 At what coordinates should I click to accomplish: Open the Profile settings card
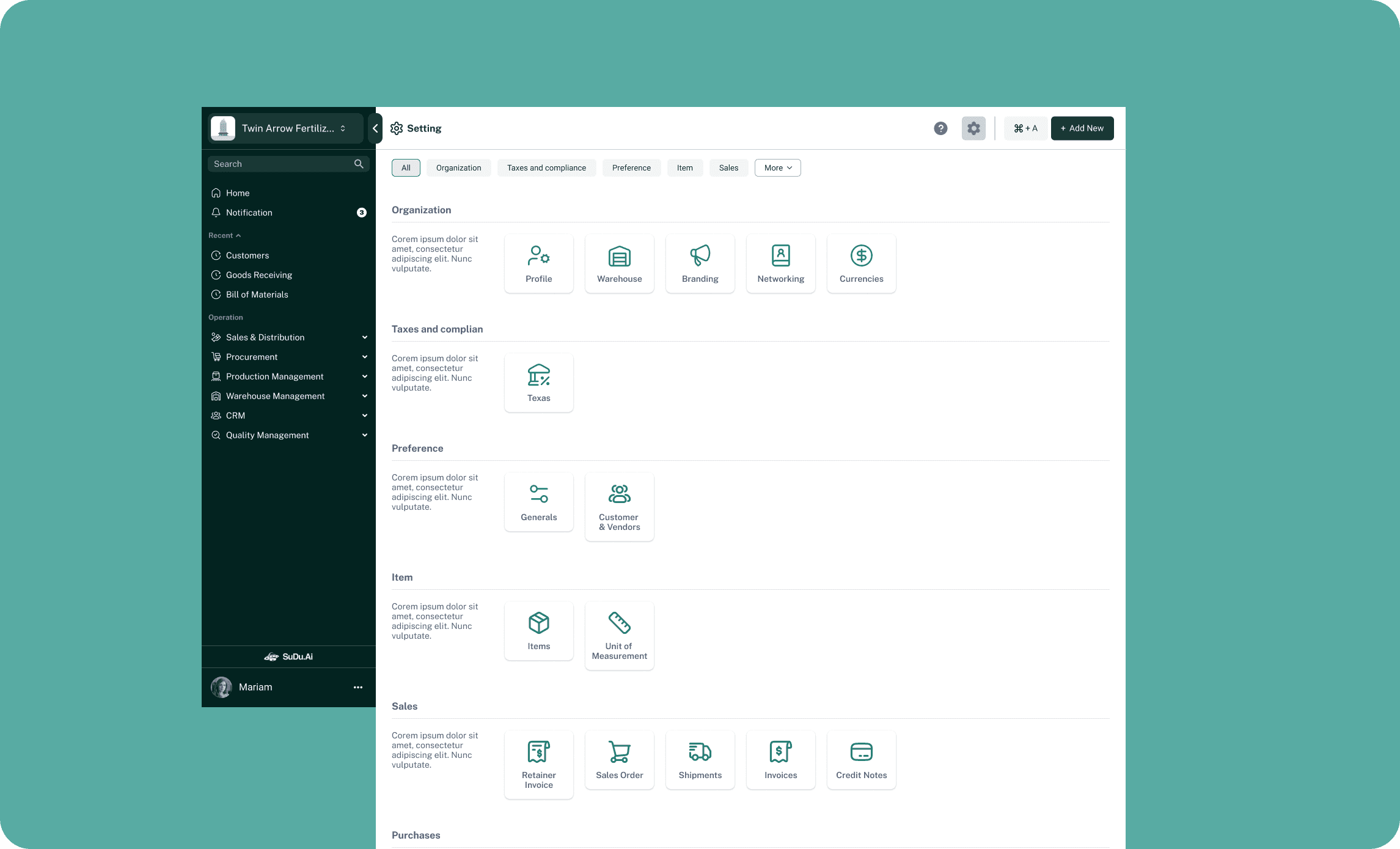(x=538, y=263)
